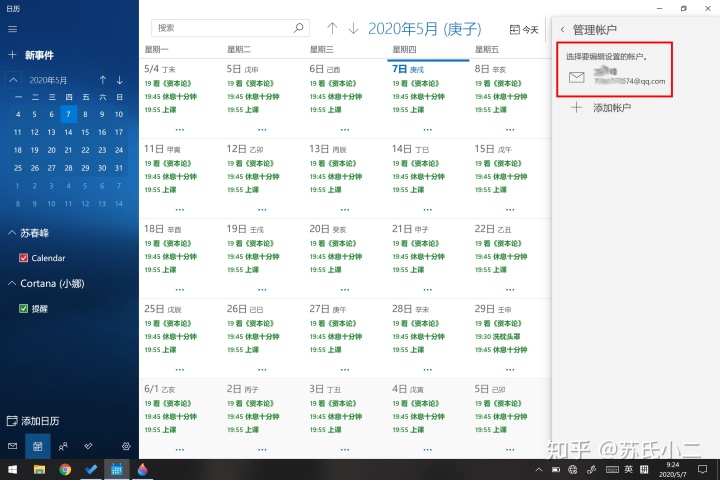The height and width of the screenshot is (480, 720).
Task: Select the 14日 丁巳 date header
Action: tap(410, 149)
